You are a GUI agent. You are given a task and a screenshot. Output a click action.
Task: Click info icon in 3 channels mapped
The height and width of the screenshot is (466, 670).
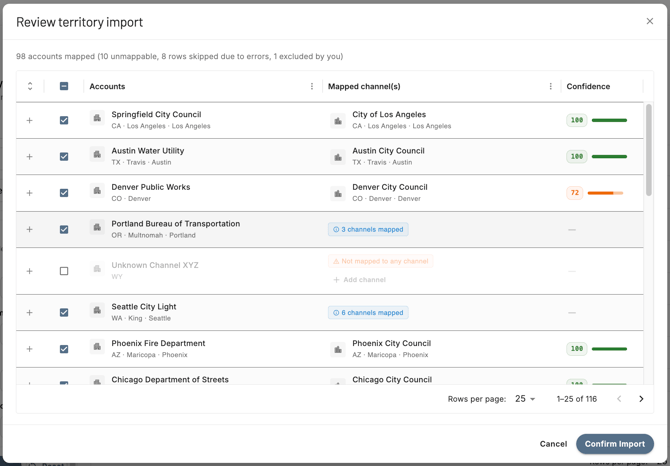[x=336, y=229]
